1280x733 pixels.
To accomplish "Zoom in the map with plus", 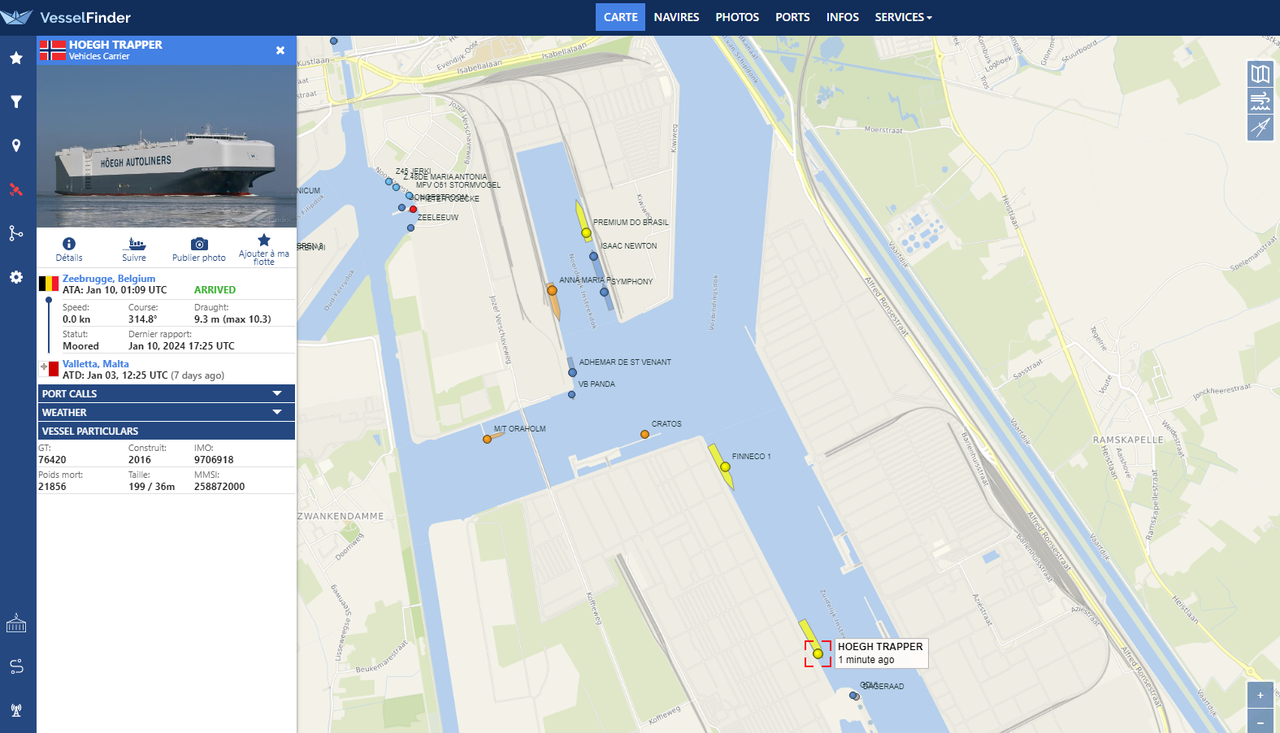I will point(1260,695).
